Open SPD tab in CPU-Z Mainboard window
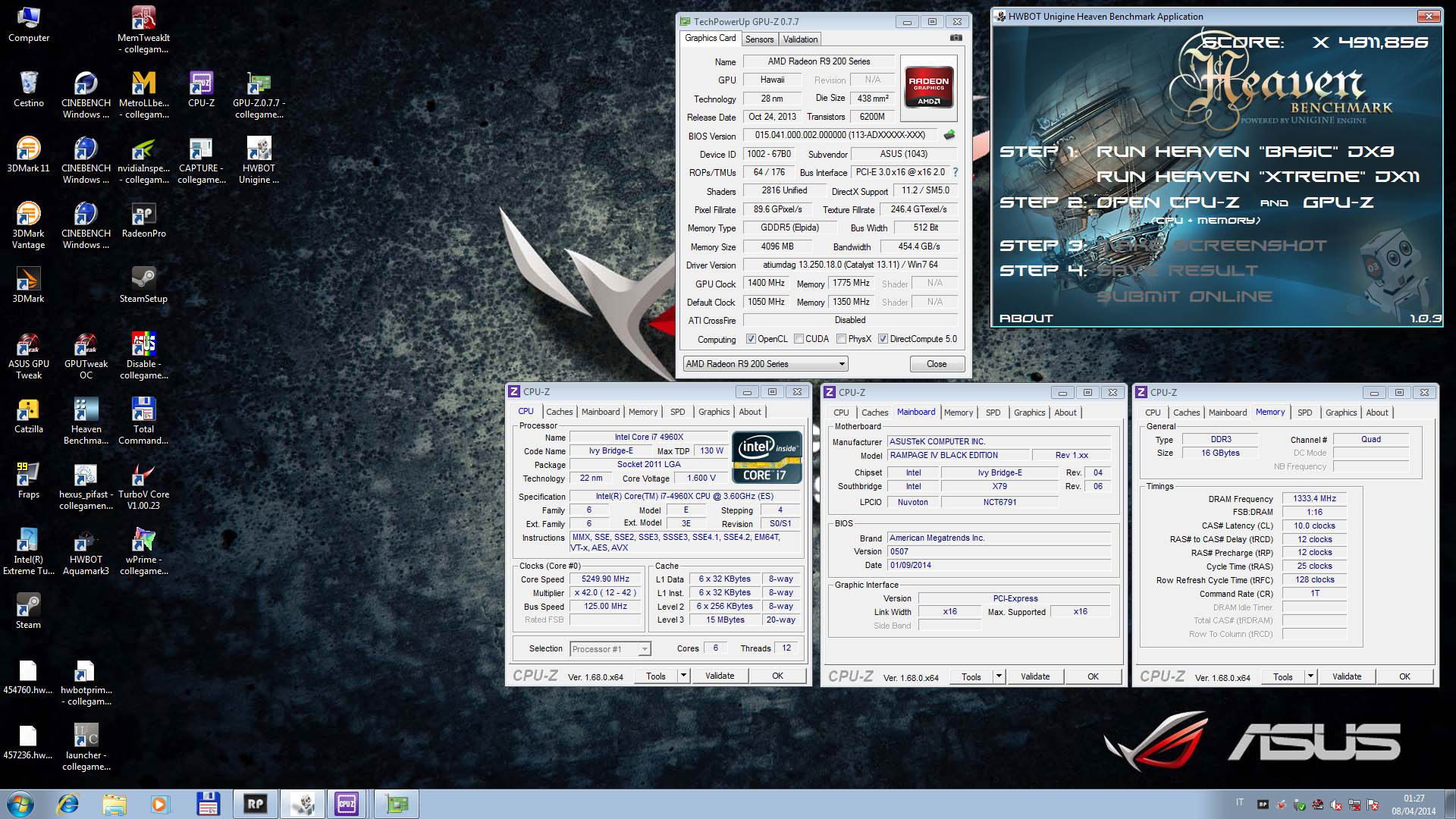Screen dimensions: 1456x819 [993, 413]
